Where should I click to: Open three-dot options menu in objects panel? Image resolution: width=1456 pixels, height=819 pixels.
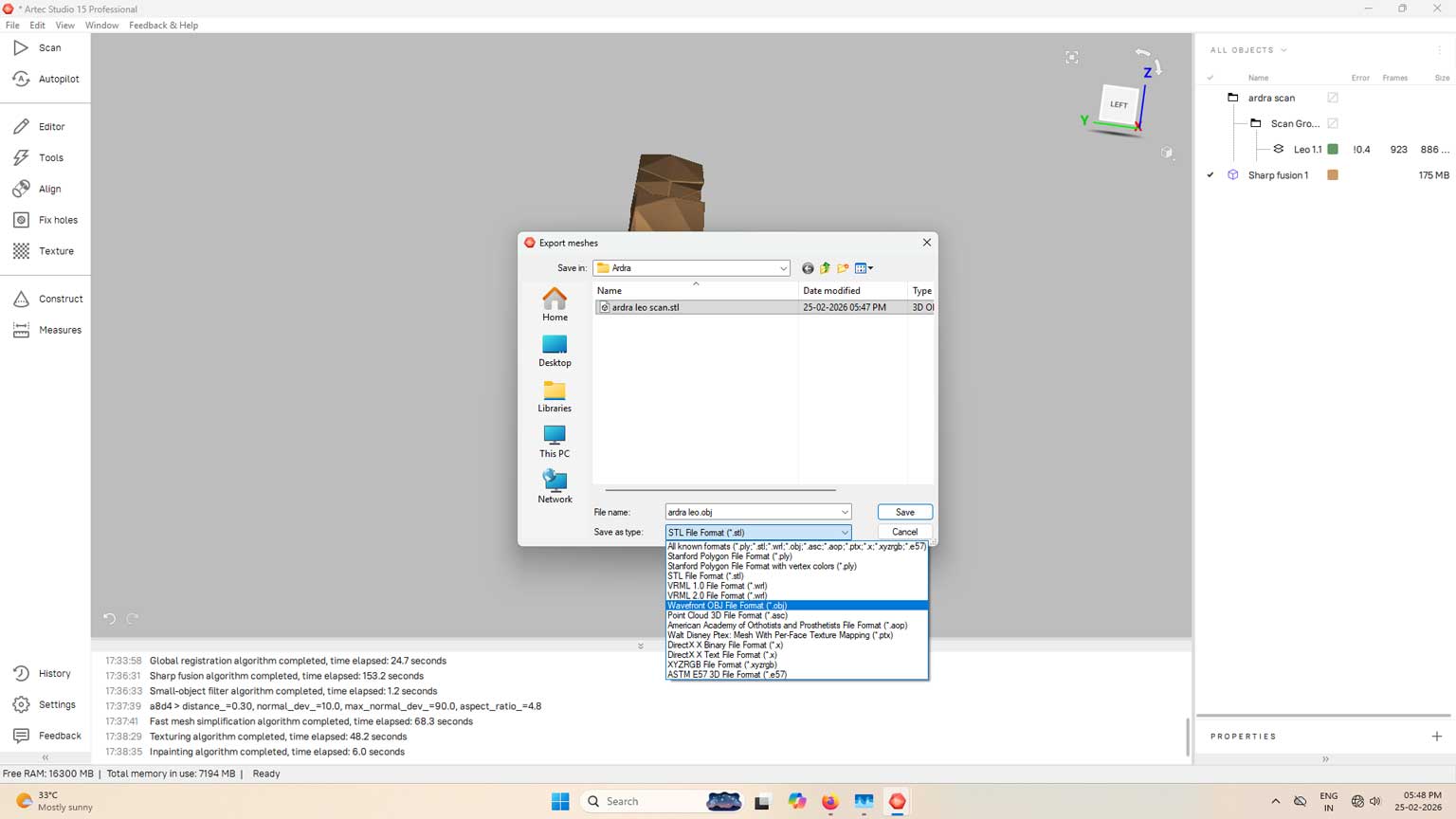1440,50
